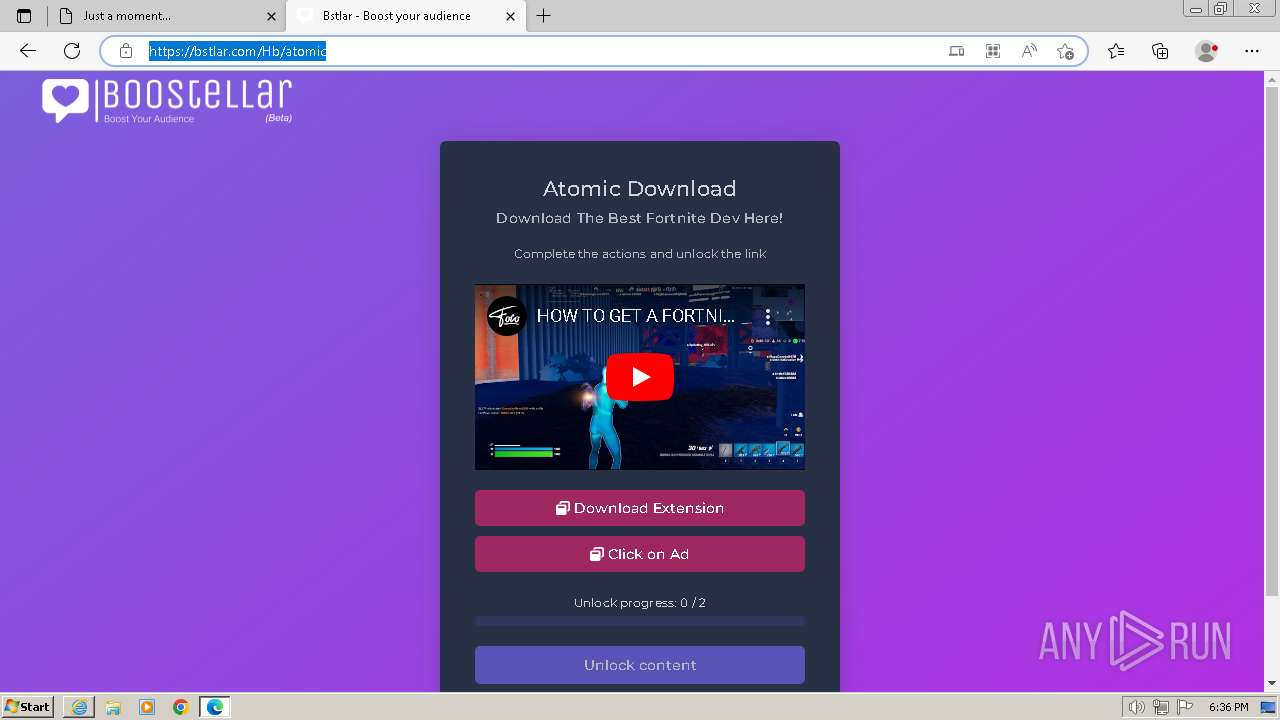Open the app available icon in address bar
Viewport: 1280px width, 720px height.
[x=957, y=51]
